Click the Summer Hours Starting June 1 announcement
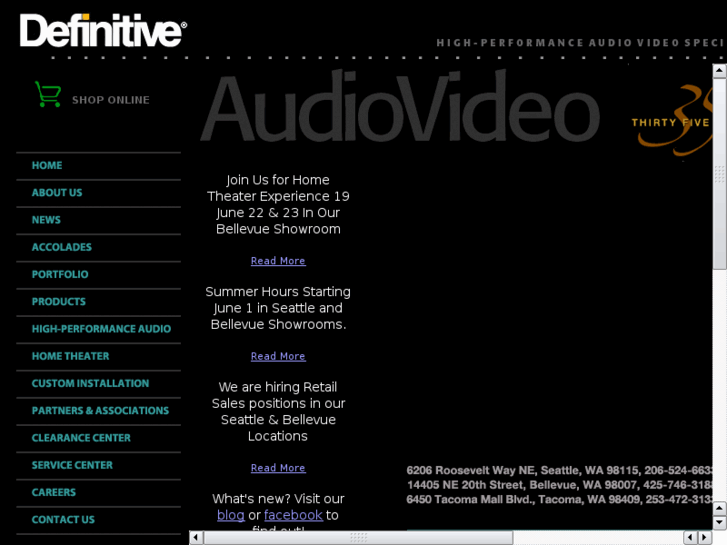 [278, 308]
